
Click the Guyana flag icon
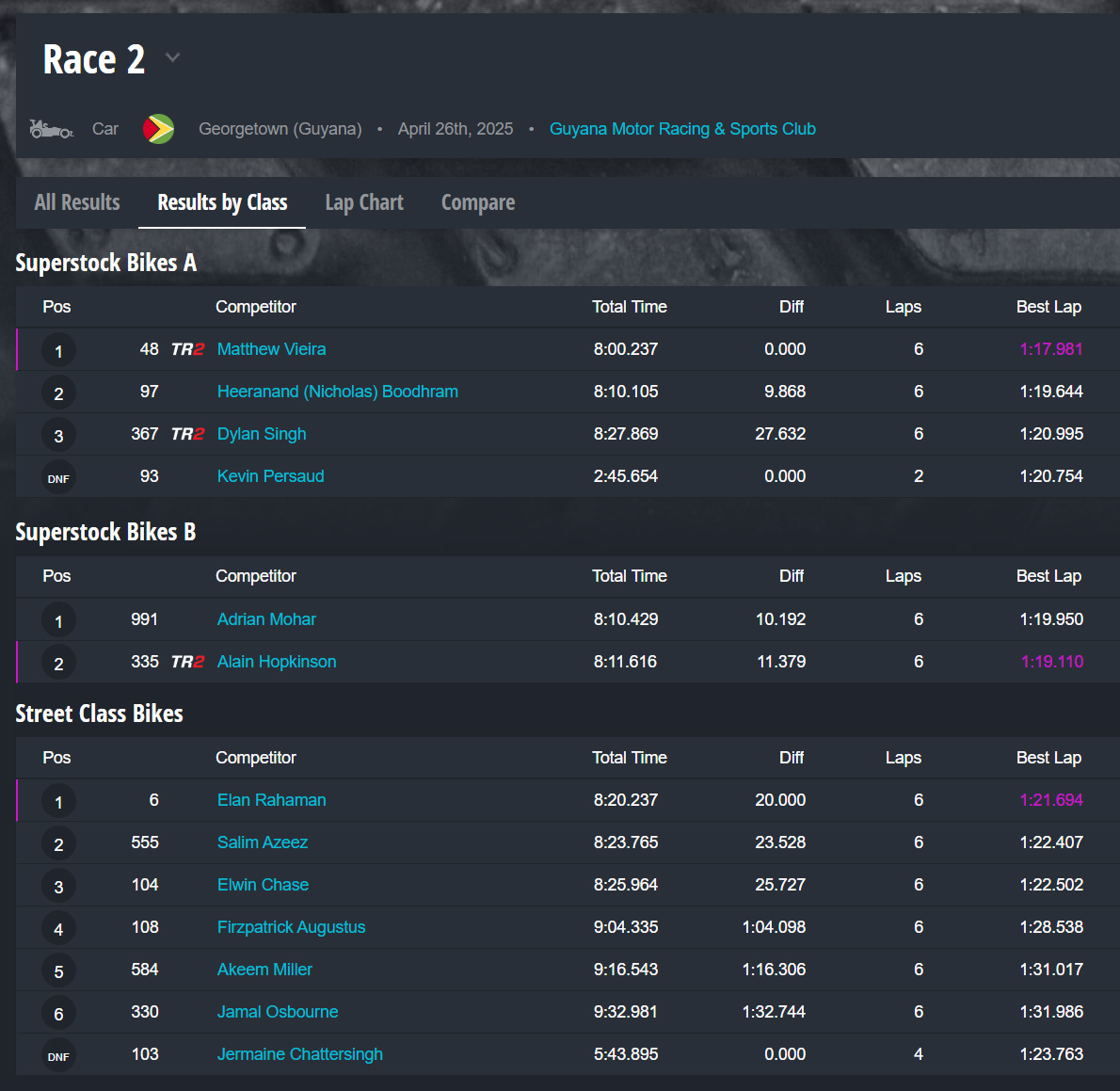158,129
